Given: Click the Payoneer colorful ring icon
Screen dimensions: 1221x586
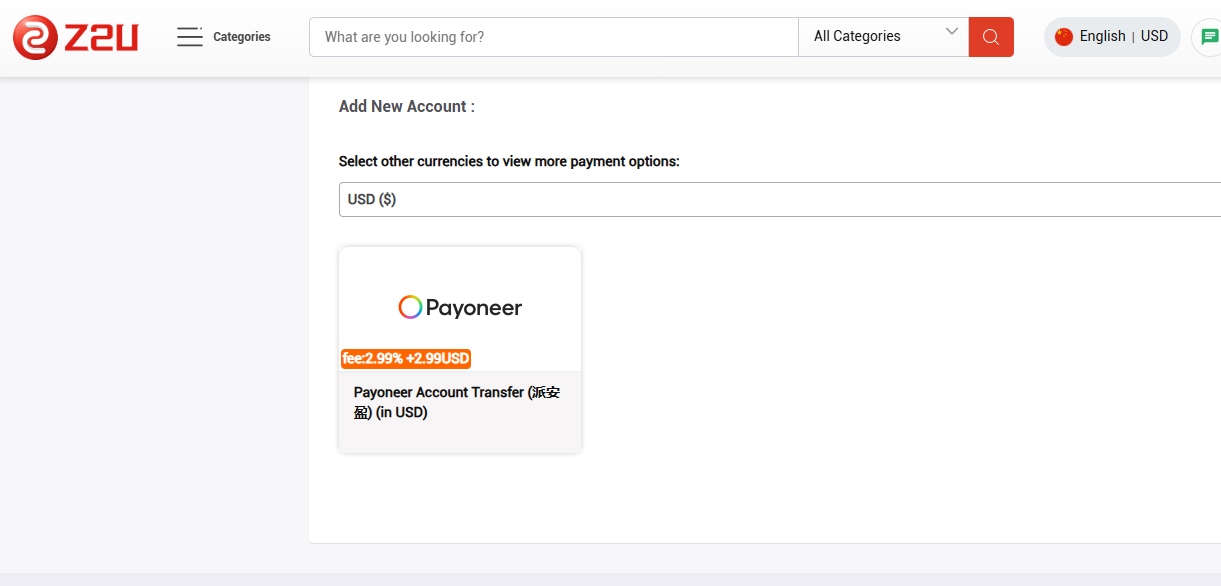Looking at the screenshot, I should click(410, 307).
